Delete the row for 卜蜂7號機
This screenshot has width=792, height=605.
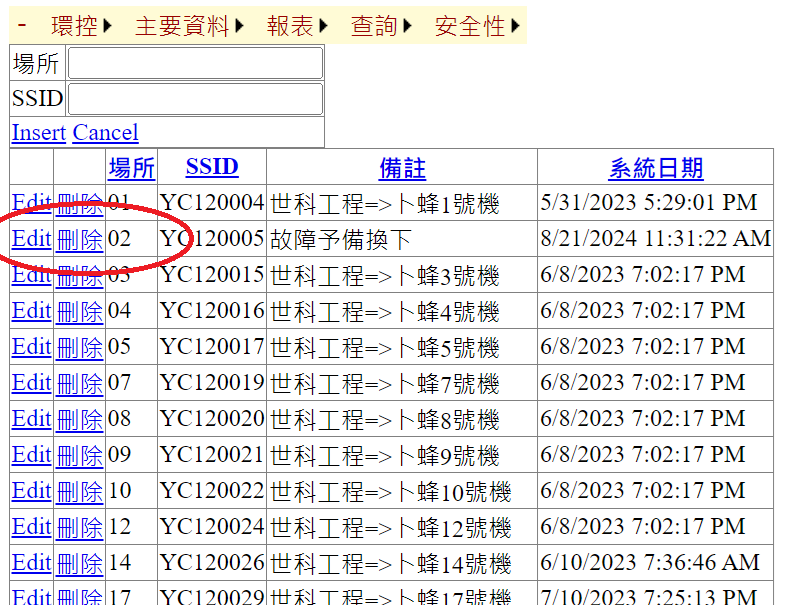[79, 383]
